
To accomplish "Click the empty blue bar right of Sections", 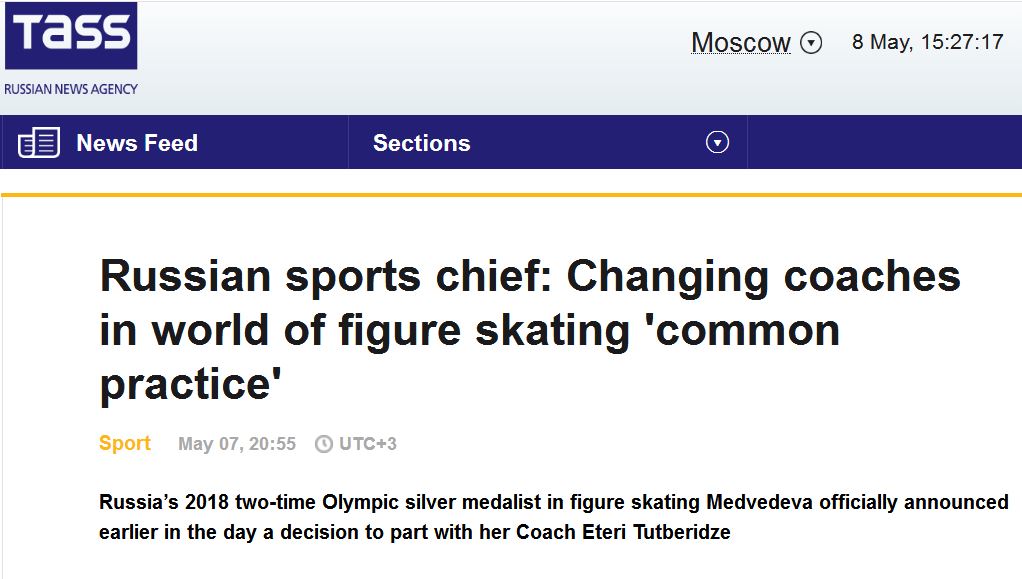I will (x=884, y=143).
